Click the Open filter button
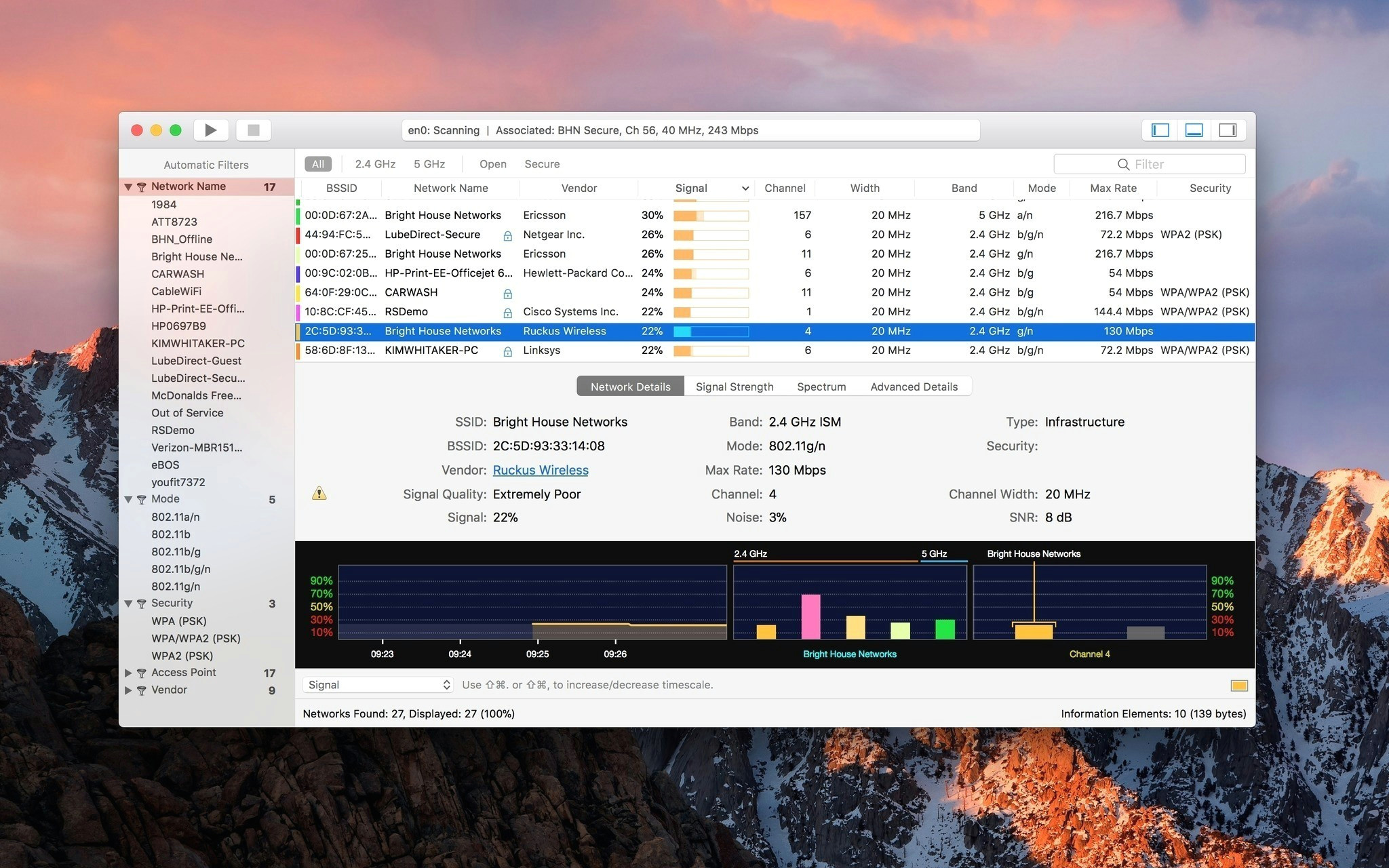 click(x=492, y=163)
